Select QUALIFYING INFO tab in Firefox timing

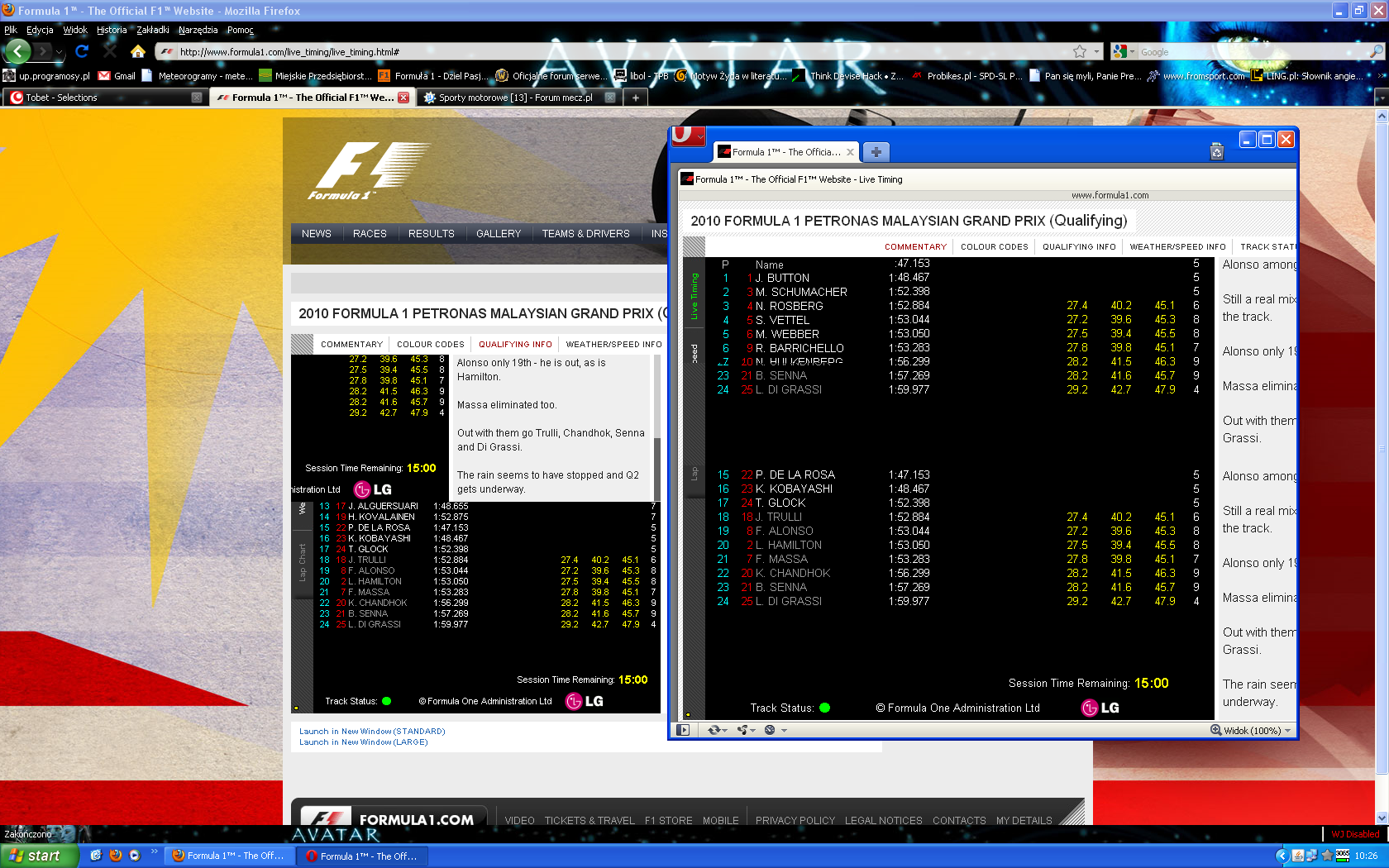click(515, 345)
